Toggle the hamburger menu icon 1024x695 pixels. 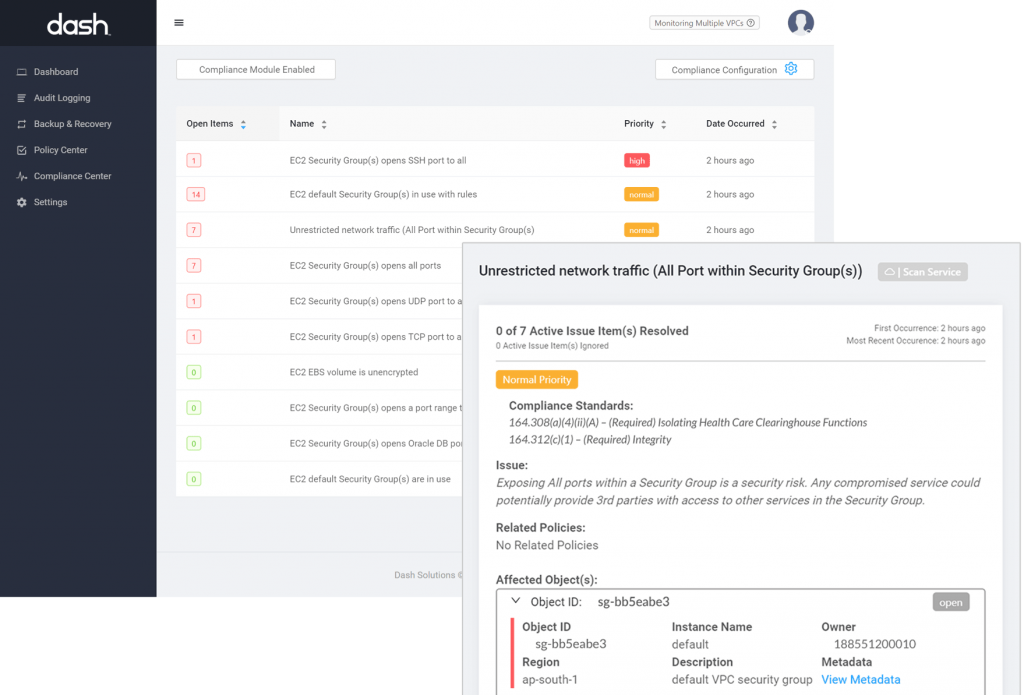179,23
